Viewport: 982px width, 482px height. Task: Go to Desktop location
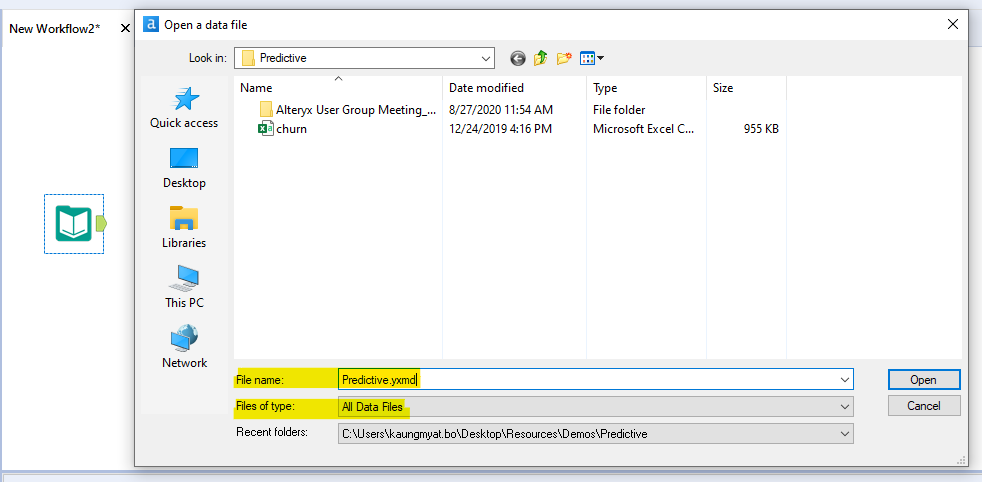(184, 168)
